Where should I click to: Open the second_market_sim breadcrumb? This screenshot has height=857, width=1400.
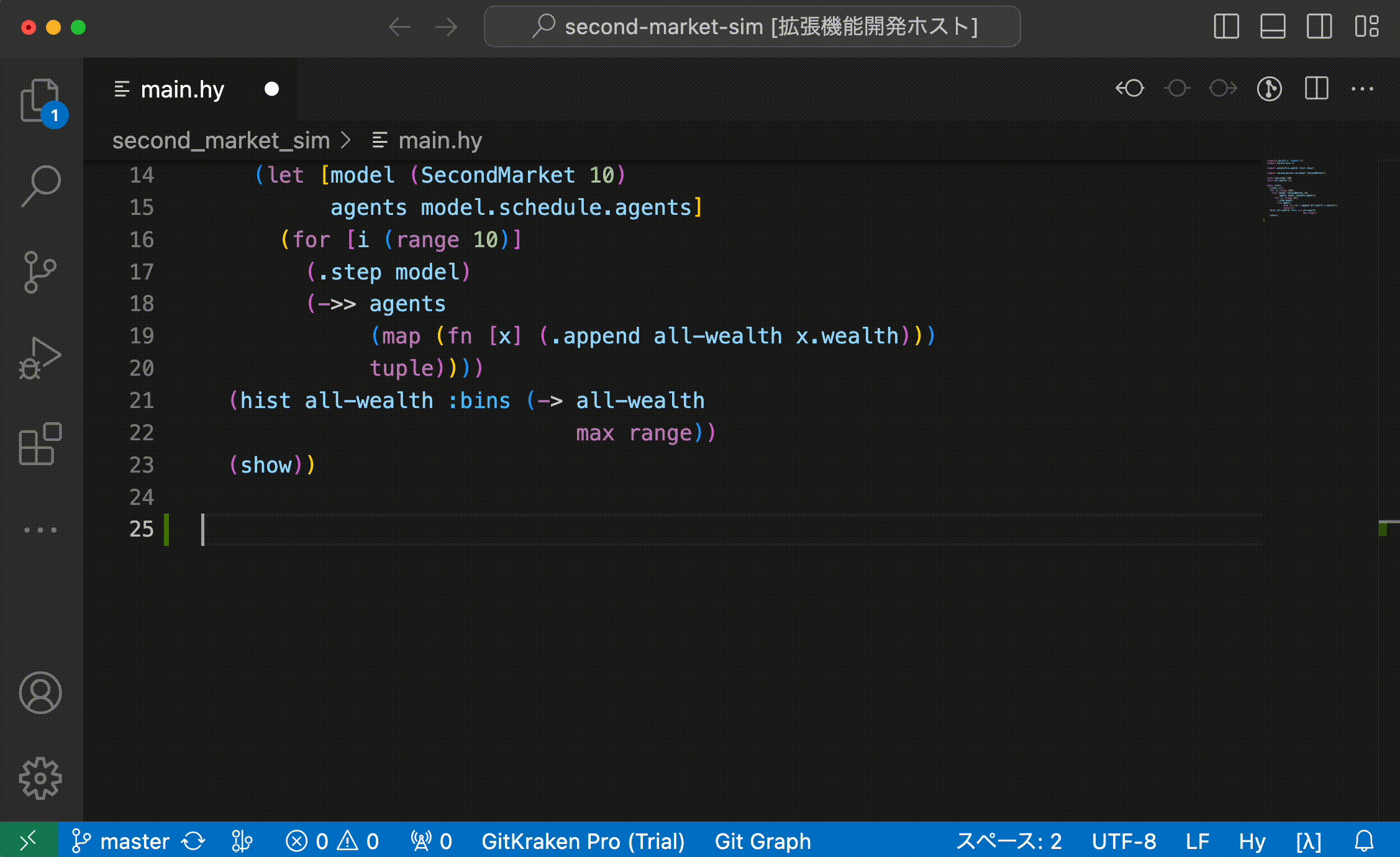[220, 140]
